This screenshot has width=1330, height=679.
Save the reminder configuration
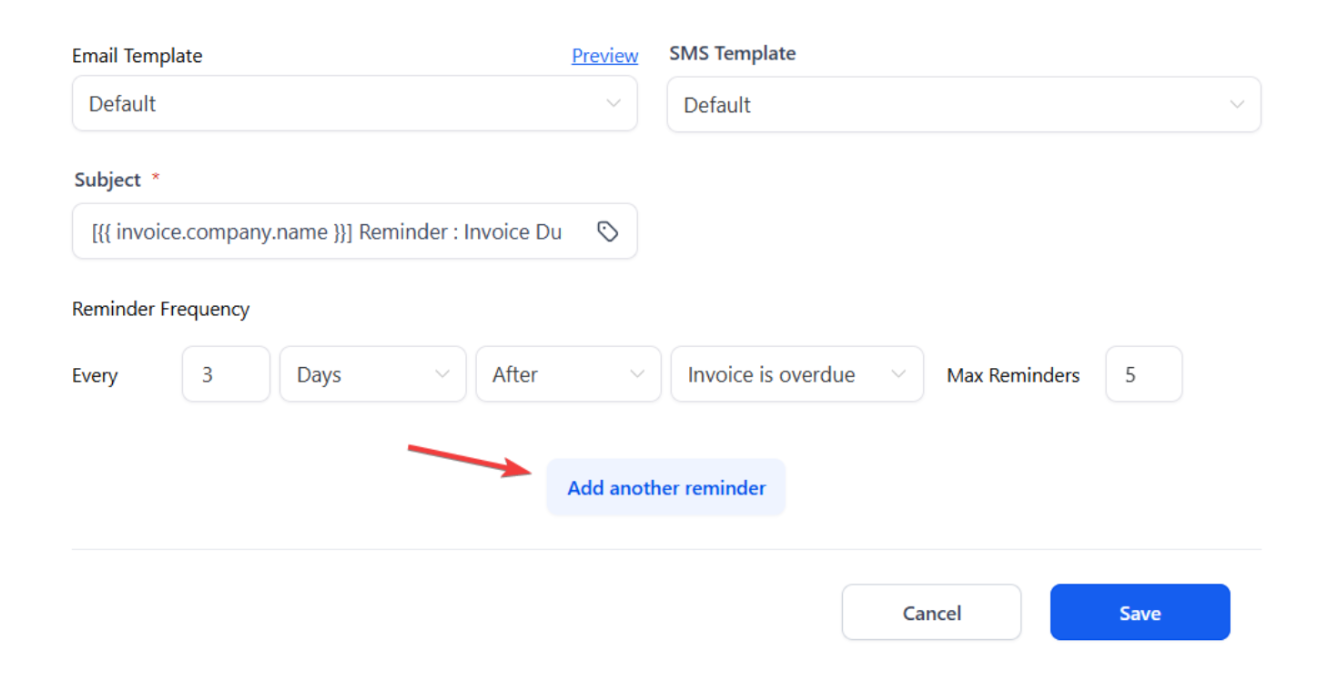click(x=1139, y=613)
